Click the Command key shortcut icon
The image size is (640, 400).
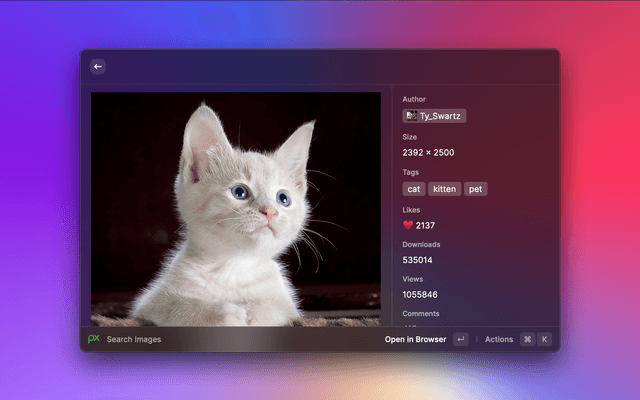point(527,339)
